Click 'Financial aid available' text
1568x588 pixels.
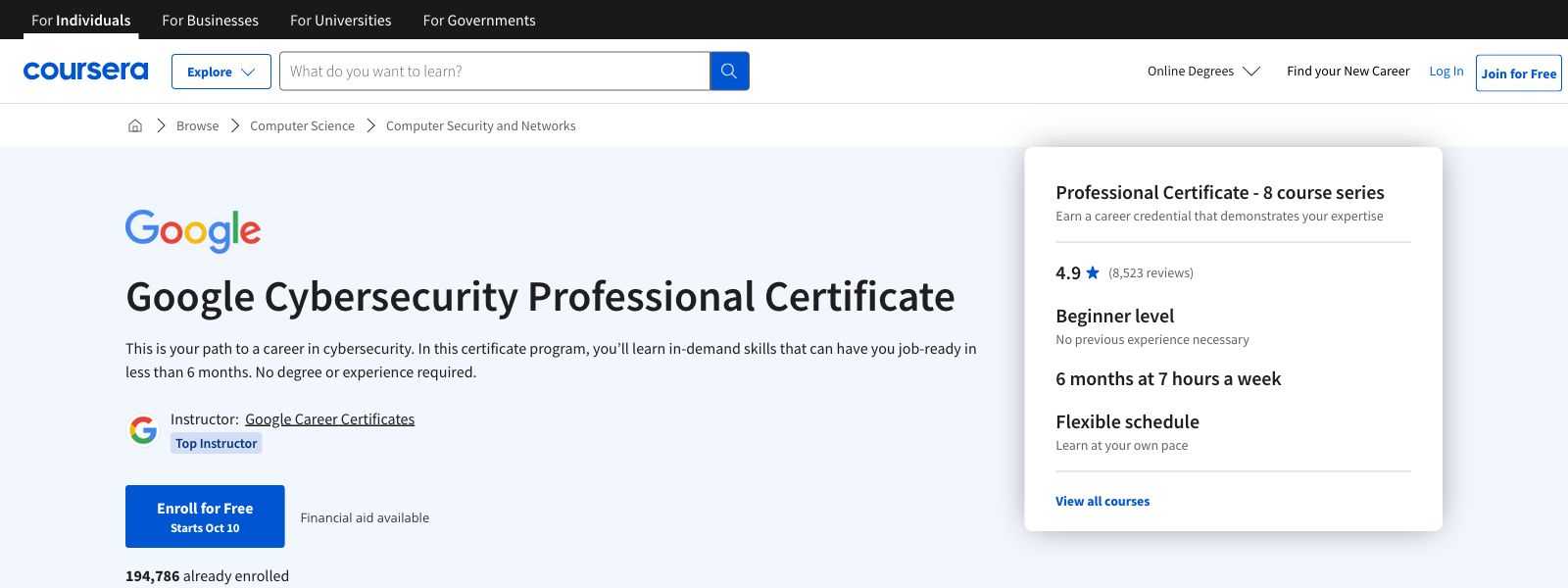365,517
